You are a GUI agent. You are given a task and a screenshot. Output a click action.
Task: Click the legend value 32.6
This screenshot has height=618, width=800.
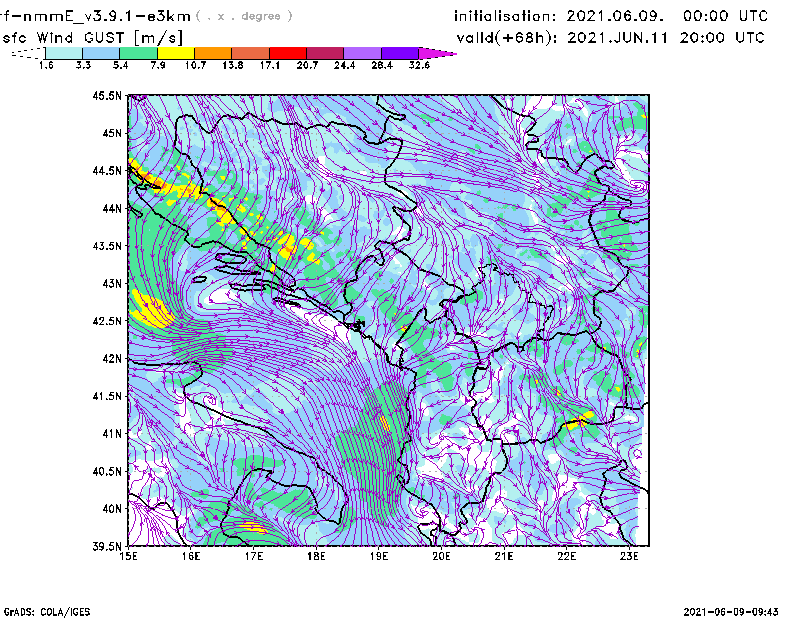[x=419, y=65]
